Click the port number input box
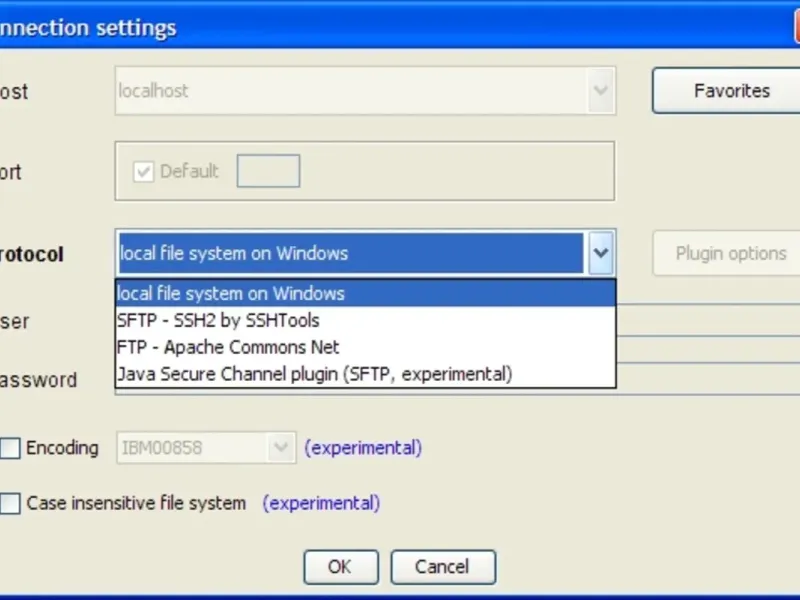Image resolution: width=800 pixels, height=600 pixels. [x=268, y=171]
